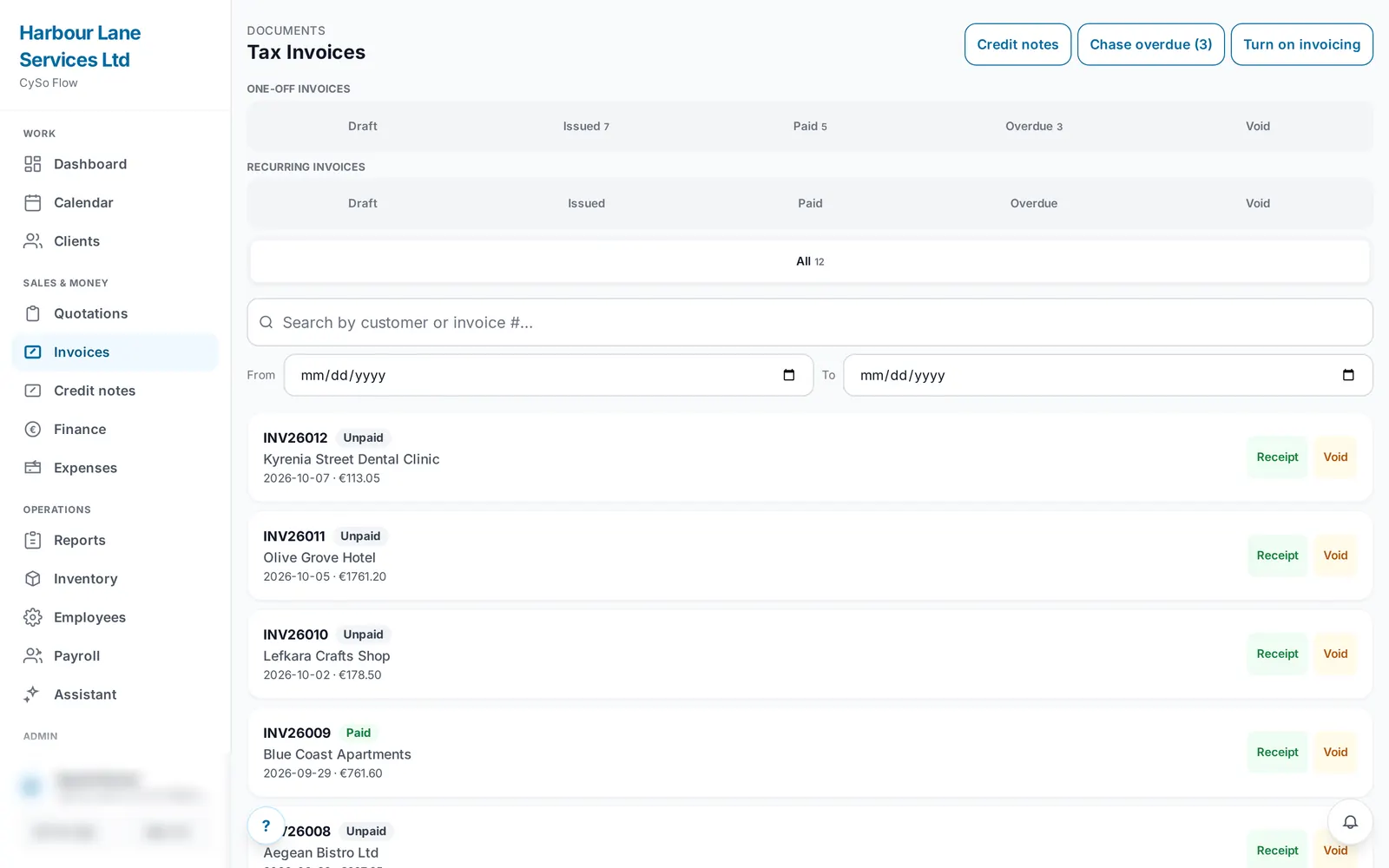Image resolution: width=1389 pixels, height=868 pixels.
Task: Click the Invoices sidebar icon
Action: 33,352
